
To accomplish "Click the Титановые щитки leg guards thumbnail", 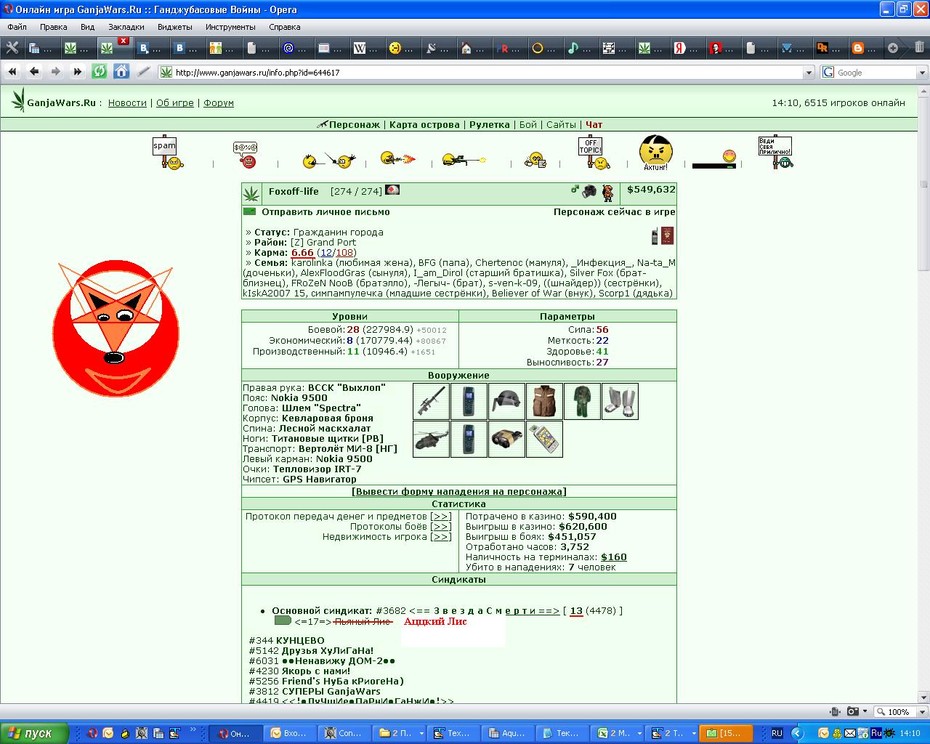I will coord(620,402).
